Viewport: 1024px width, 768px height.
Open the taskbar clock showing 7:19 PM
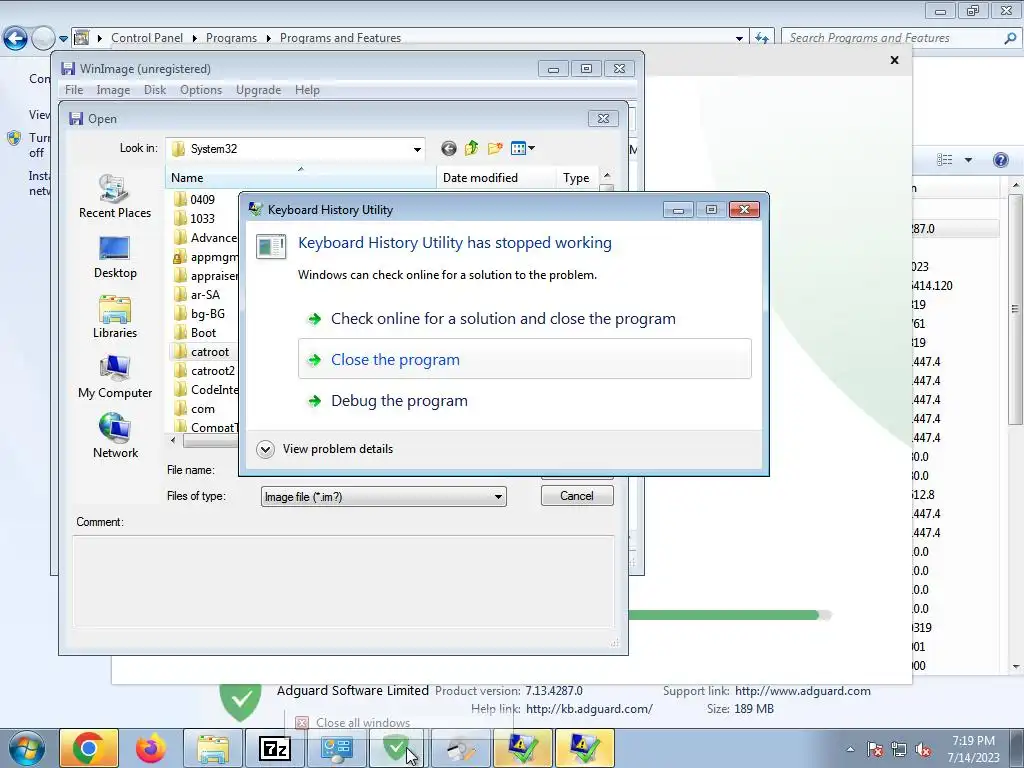click(973, 749)
